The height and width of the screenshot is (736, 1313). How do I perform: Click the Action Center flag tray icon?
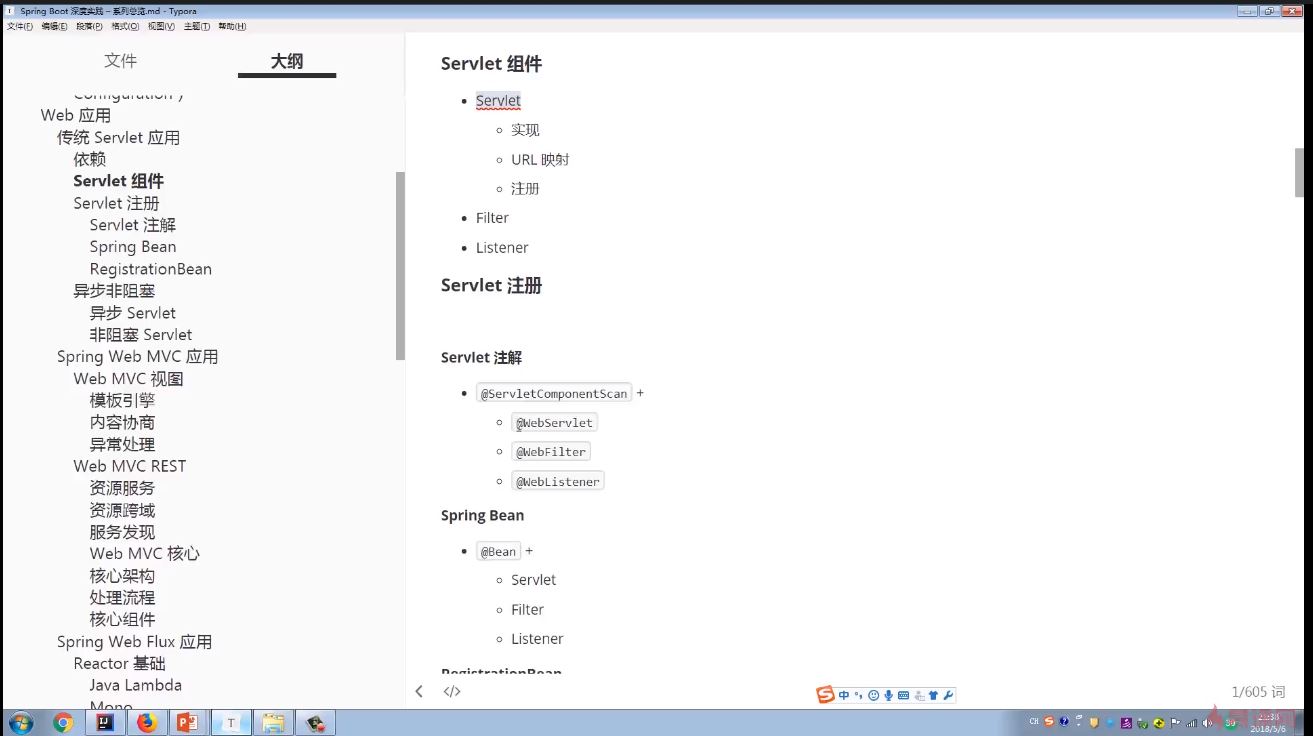(1175, 722)
